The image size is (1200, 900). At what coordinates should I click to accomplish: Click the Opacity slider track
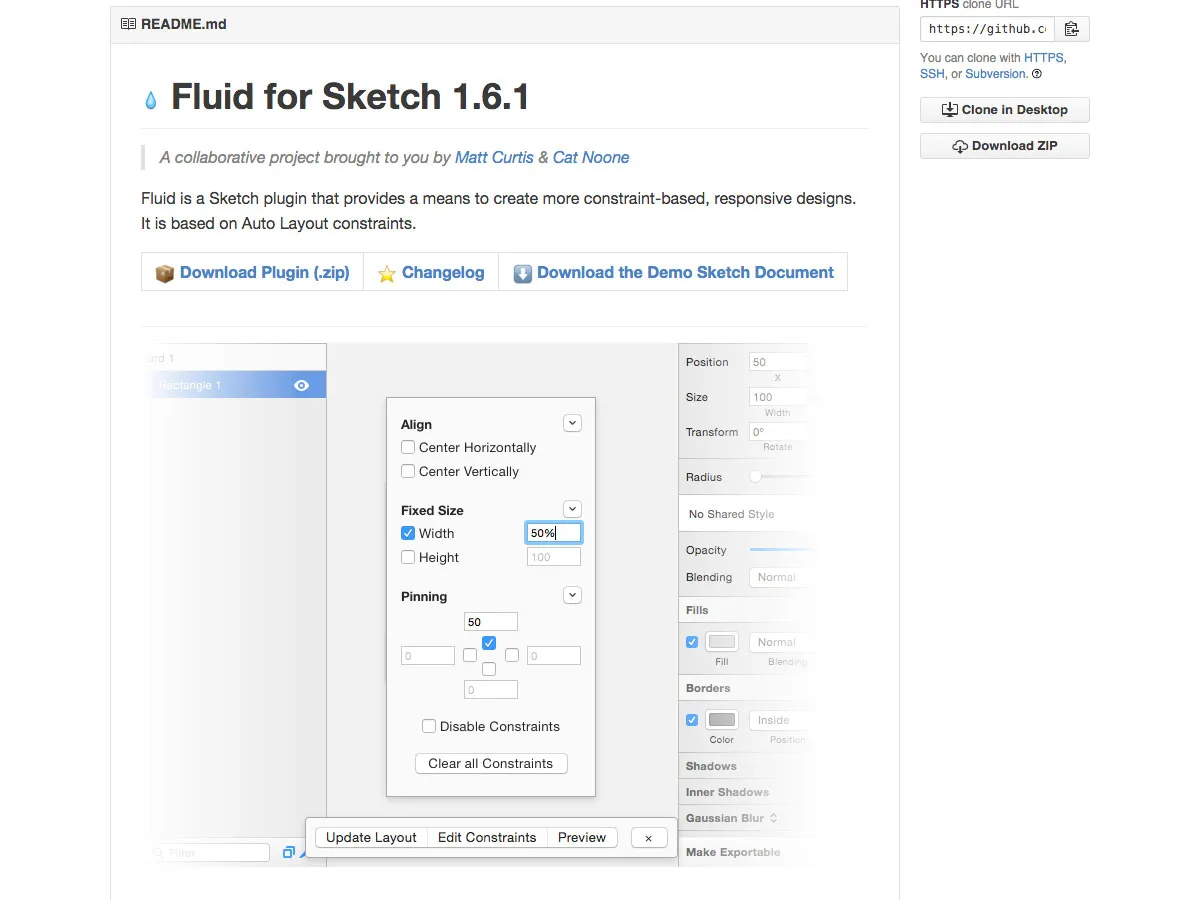[780, 550]
